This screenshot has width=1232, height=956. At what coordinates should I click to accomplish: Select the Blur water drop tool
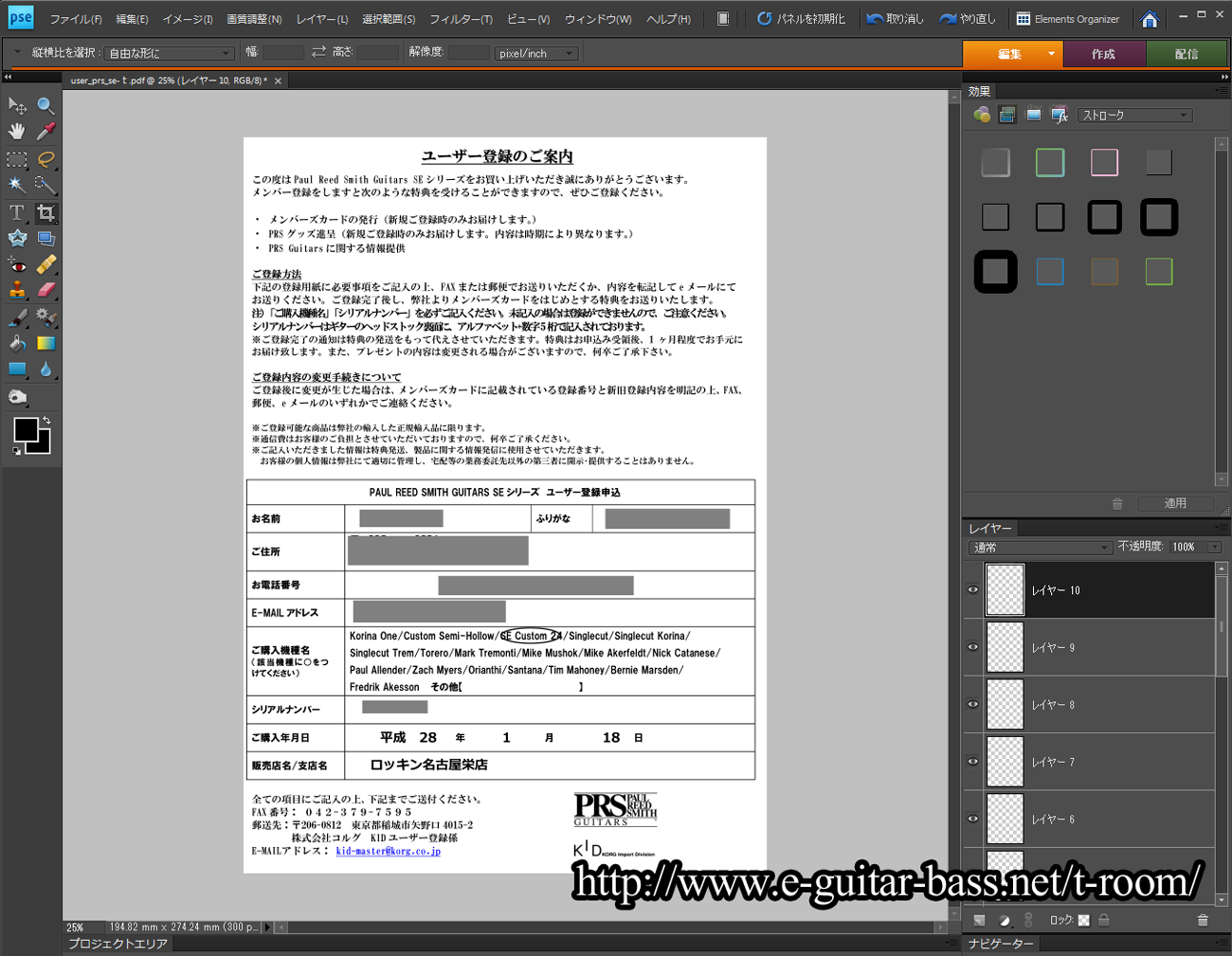pyautogui.click(x=45, y=370)
